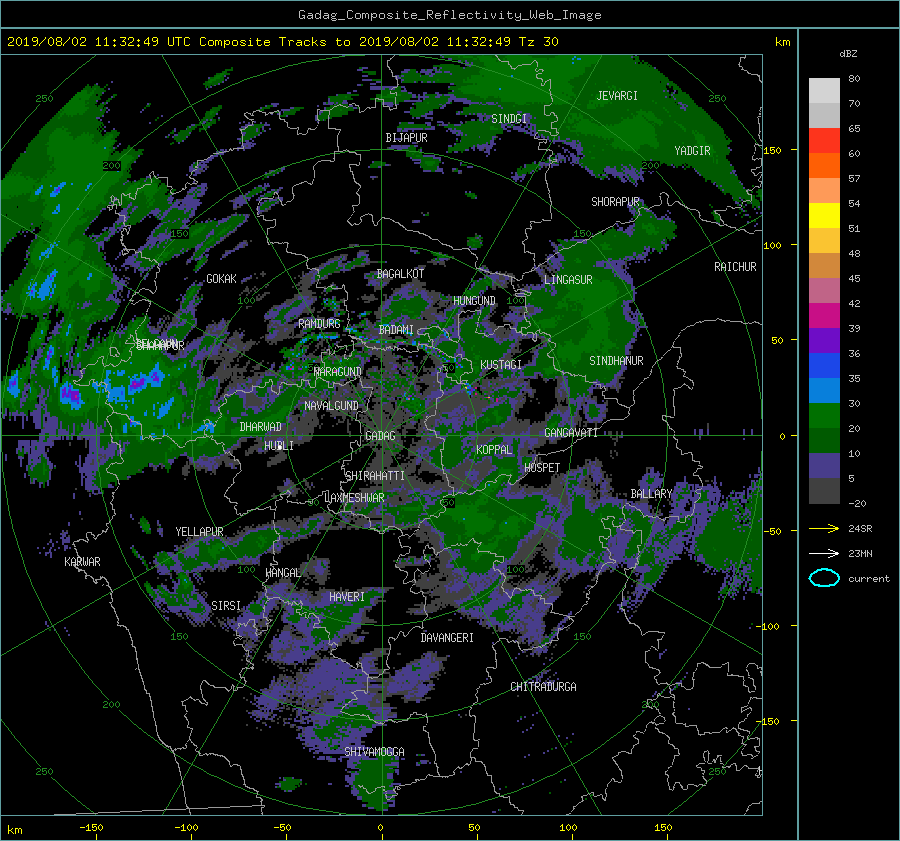Click the JEVARGI city label
Viewport: 900px width, 841px height.
click(x=617, y=96)
